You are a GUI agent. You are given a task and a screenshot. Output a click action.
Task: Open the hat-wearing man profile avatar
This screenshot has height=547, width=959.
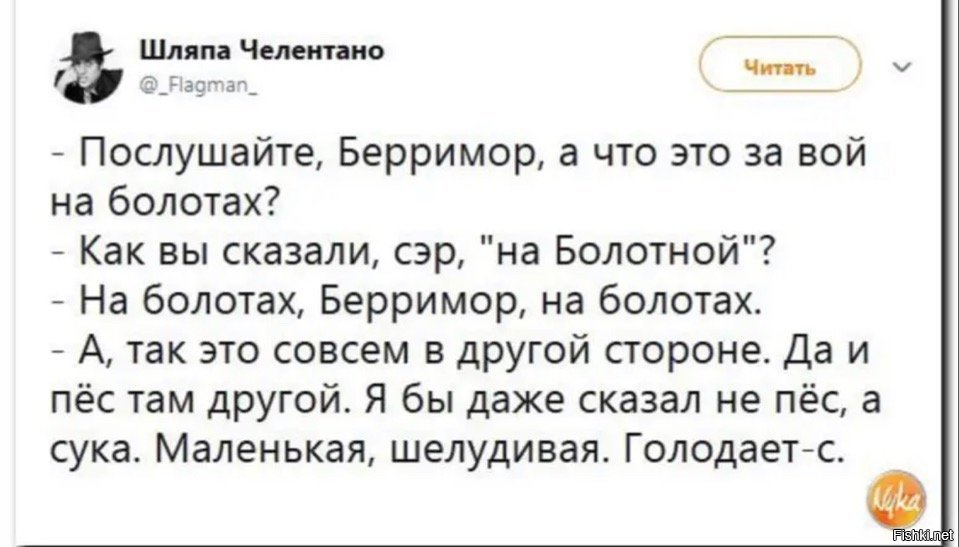pos(87,68)
